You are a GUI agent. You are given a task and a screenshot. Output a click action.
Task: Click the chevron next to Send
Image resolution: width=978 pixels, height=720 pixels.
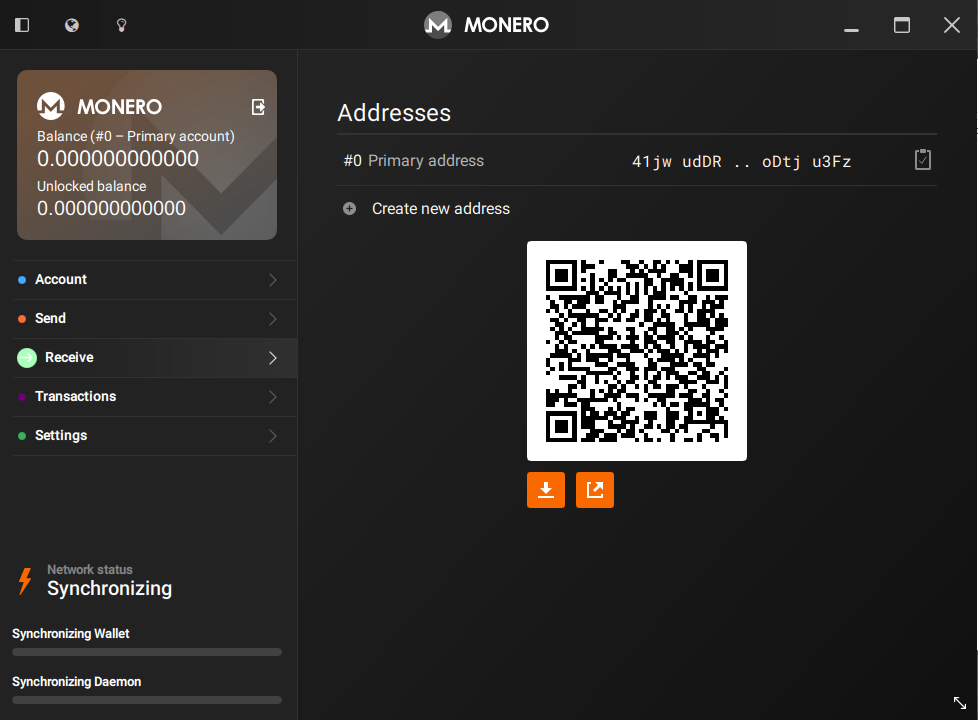[273, 319]
